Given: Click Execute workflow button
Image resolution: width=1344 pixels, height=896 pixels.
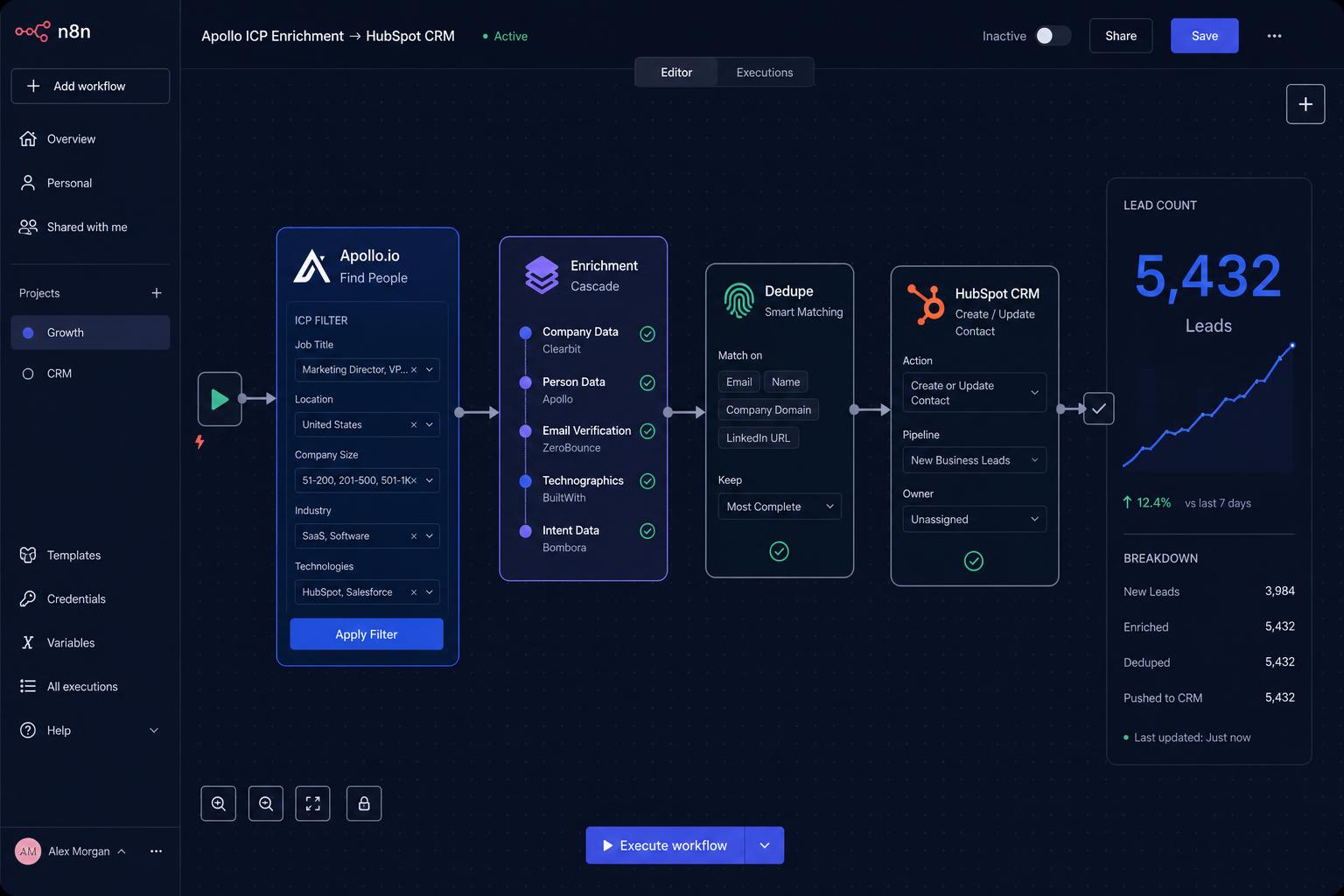Looking at the screenshot, I should (x=665, y=845).
